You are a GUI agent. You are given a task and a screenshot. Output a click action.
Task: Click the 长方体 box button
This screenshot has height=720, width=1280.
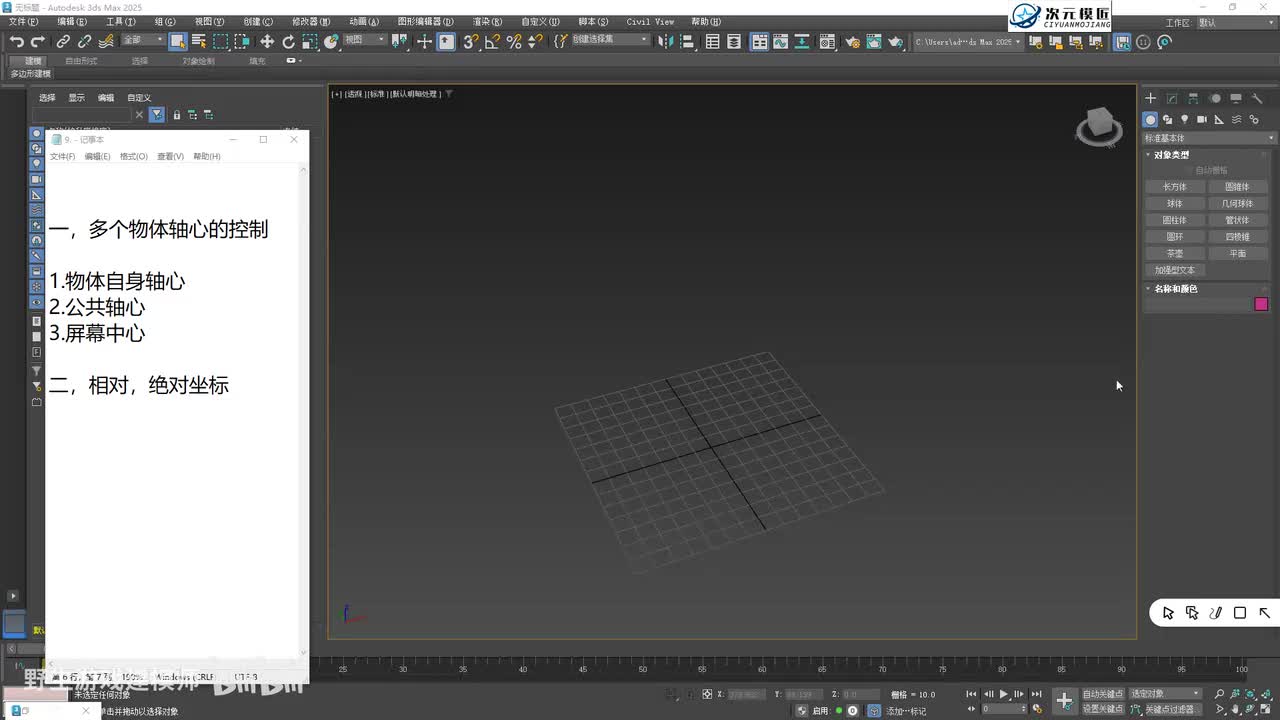[1175, 187]
